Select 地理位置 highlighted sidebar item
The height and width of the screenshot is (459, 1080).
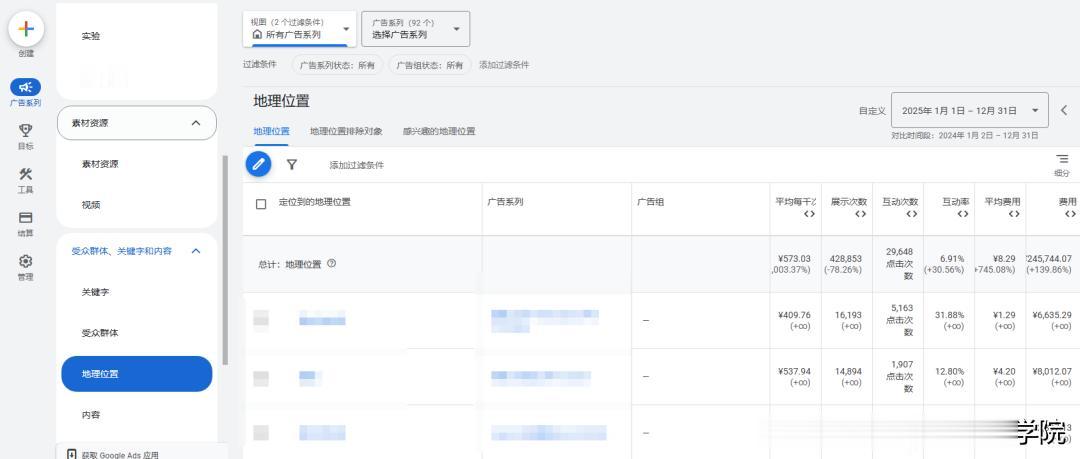click(136, 374)
